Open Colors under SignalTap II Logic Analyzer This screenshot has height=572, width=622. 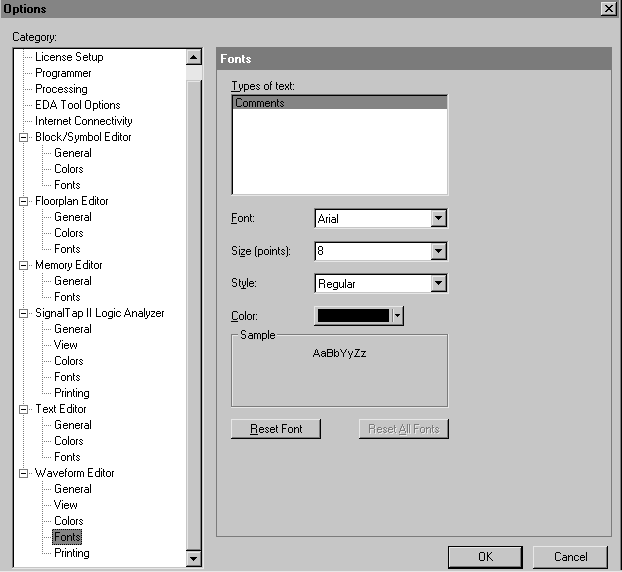point(69,361)
